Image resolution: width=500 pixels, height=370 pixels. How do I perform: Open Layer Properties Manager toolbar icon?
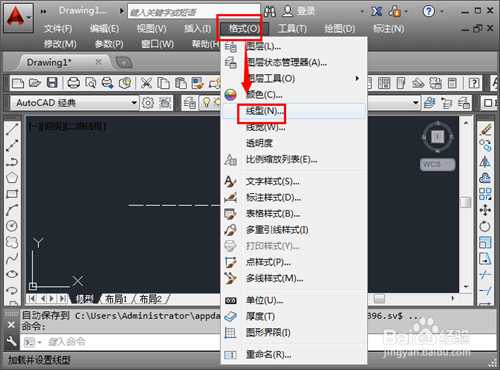click(190, 103)
